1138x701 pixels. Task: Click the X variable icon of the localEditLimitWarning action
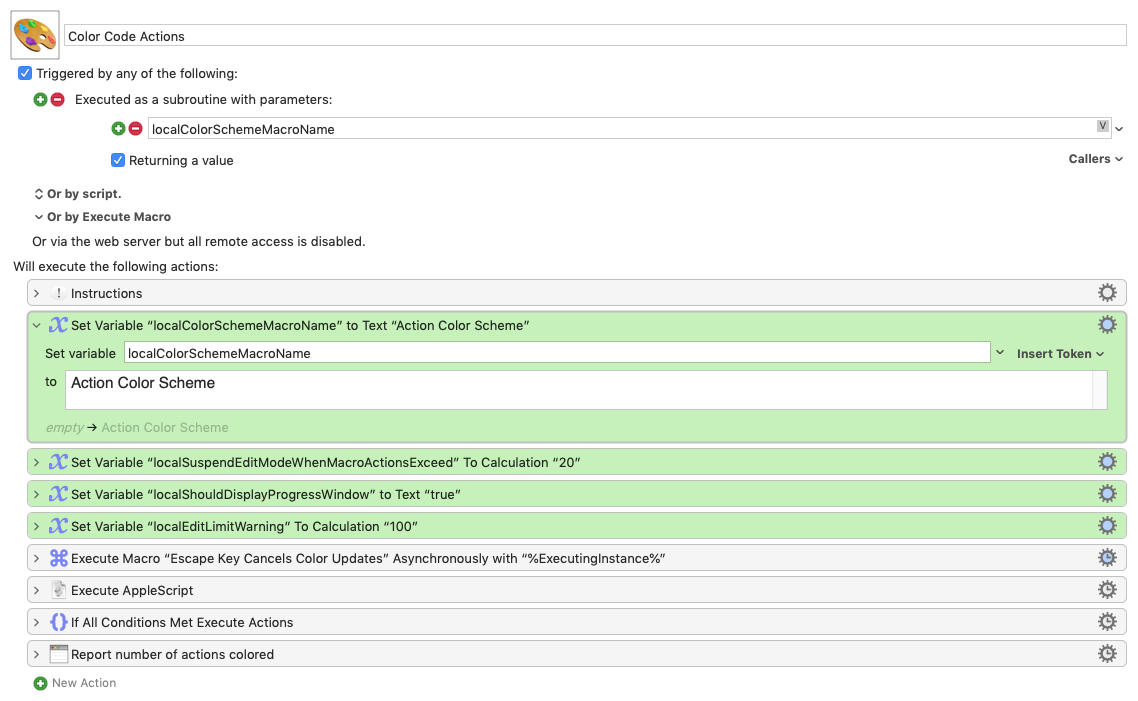pos(58,526)
